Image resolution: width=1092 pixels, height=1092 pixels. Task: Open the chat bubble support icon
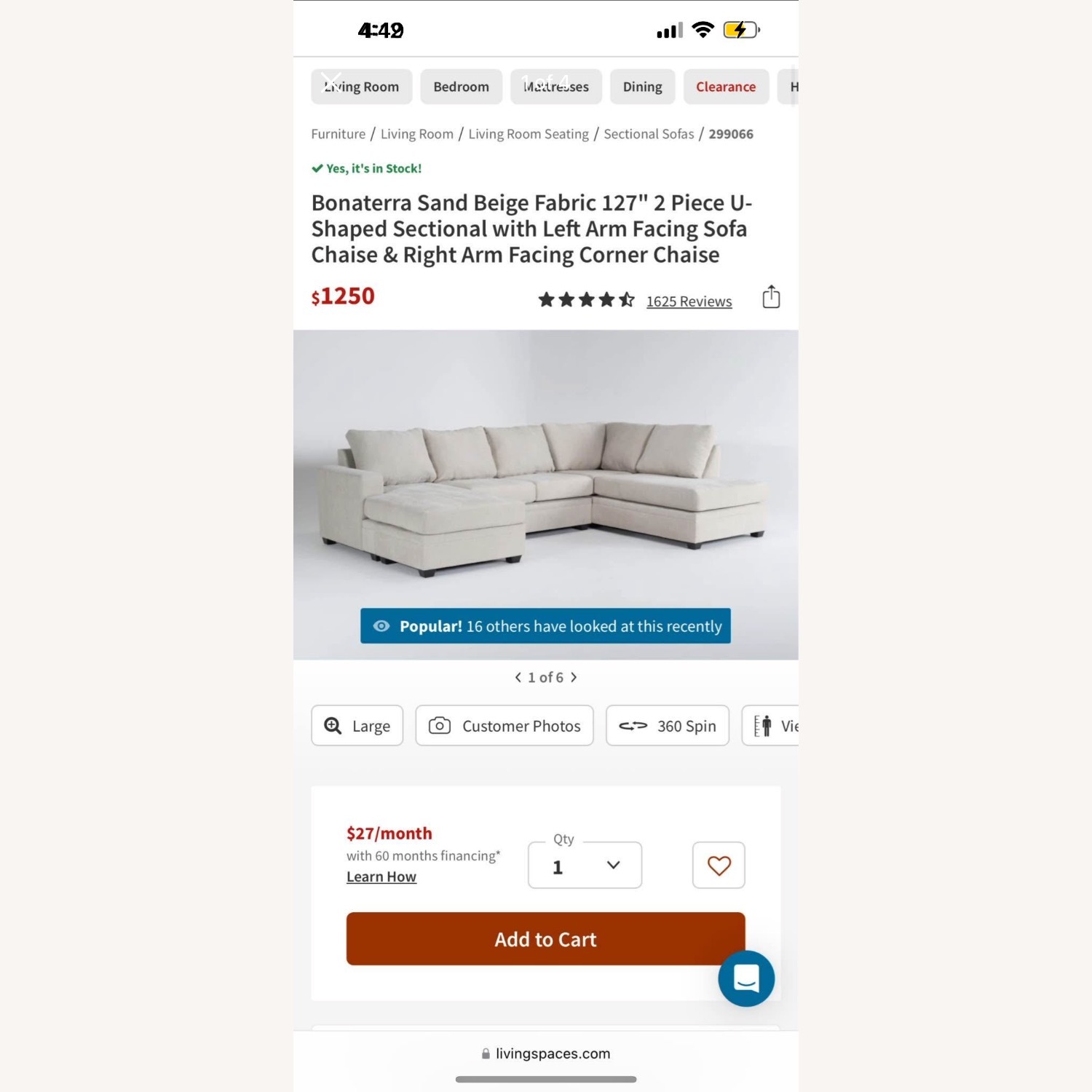coord(746,978)
